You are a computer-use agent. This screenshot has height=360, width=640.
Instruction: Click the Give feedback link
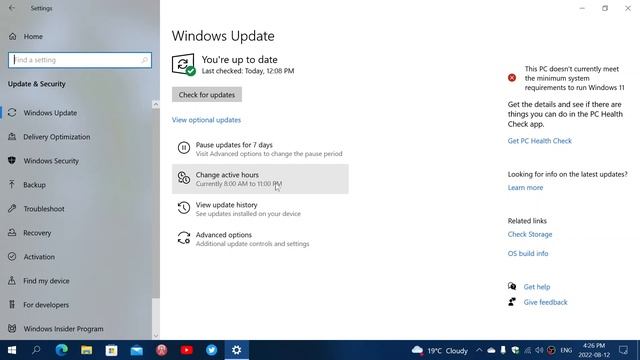click(545, 302)
